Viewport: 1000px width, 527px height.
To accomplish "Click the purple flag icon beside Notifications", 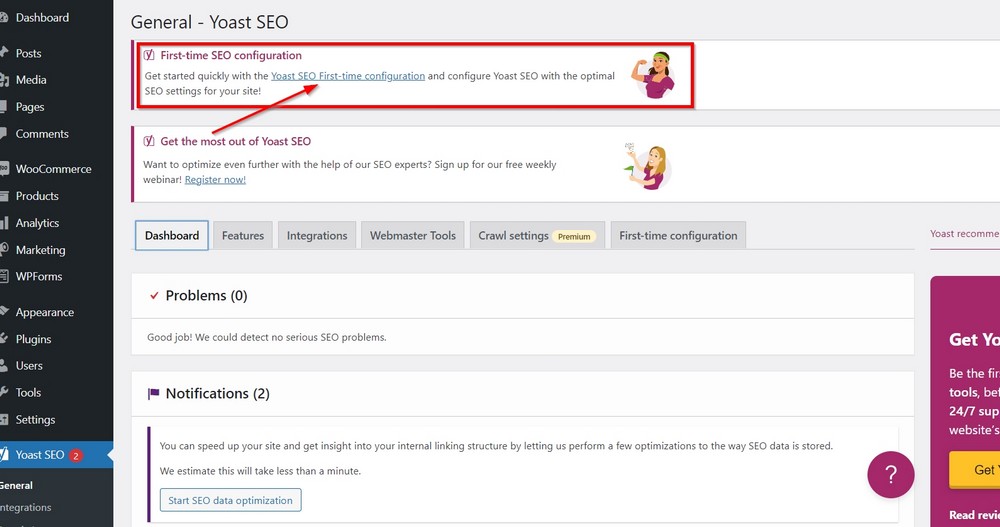I will [153, 394].
